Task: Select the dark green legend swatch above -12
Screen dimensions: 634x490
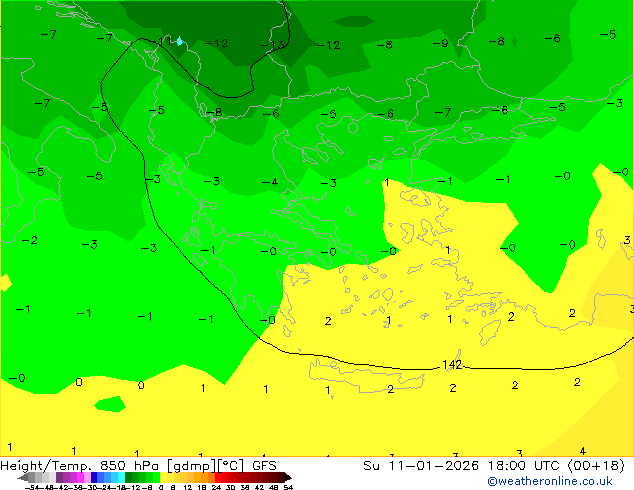Action: tap(129, 478)
